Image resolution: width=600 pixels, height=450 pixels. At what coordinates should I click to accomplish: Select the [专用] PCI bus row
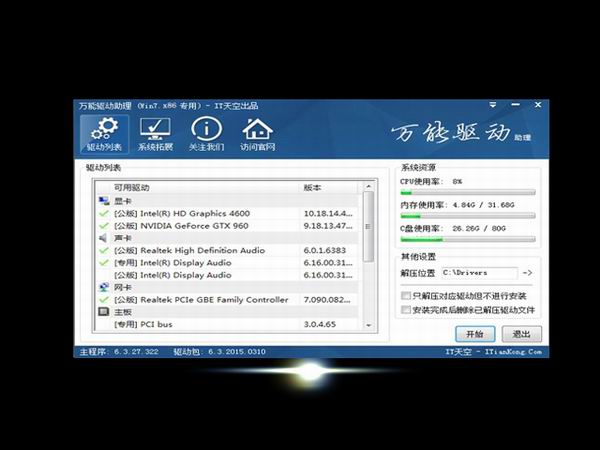(x=227, y=324)
